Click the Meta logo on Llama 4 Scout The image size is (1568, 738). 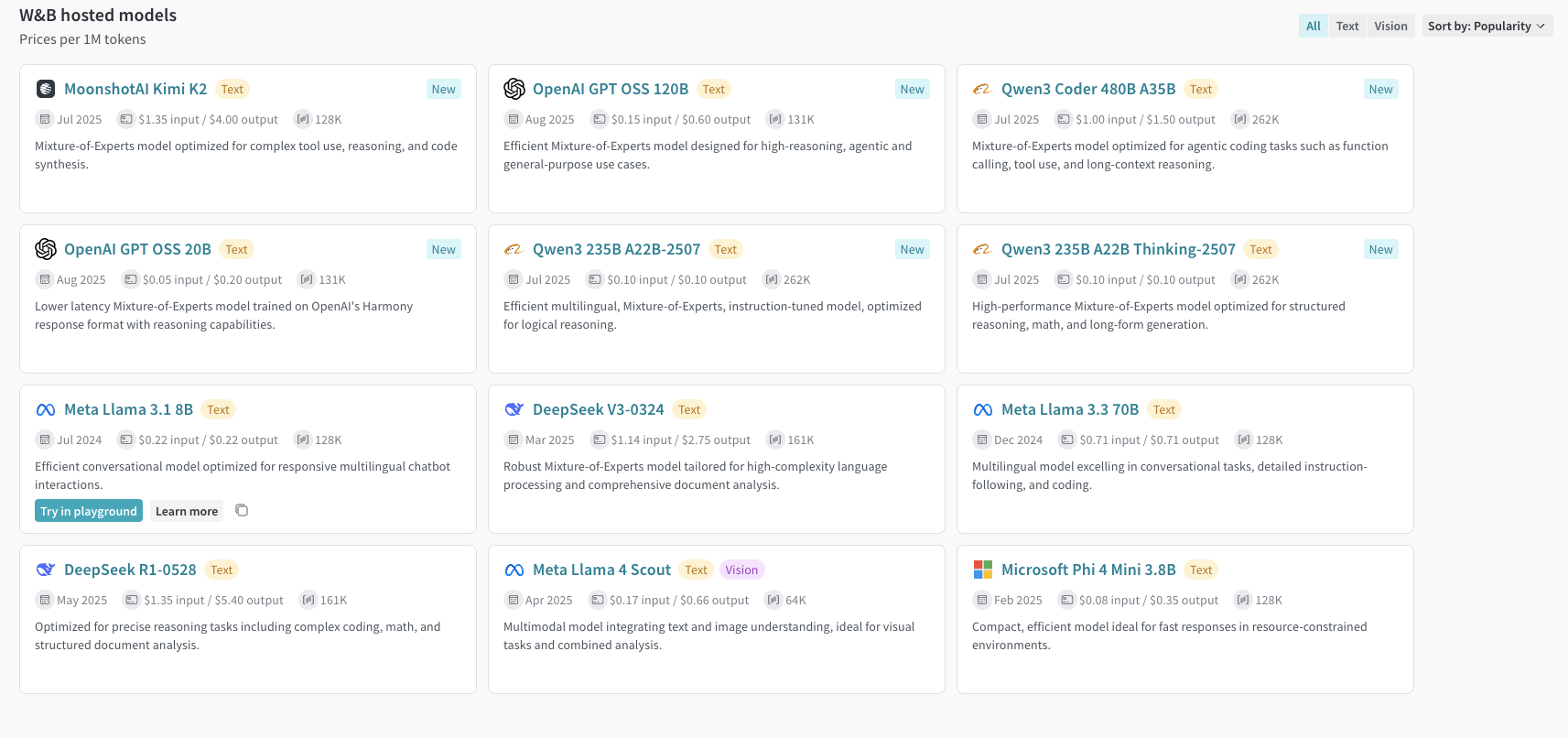tap(514, 570)
